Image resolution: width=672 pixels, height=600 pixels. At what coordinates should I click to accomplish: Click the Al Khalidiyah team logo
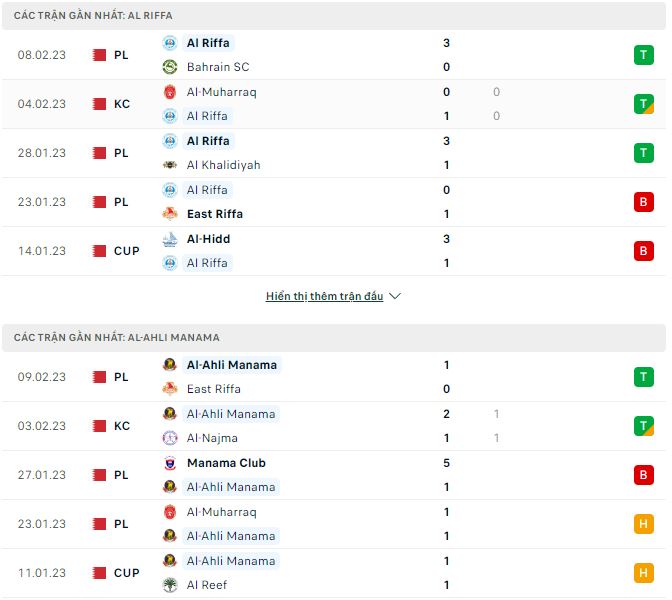pos(169,165)
